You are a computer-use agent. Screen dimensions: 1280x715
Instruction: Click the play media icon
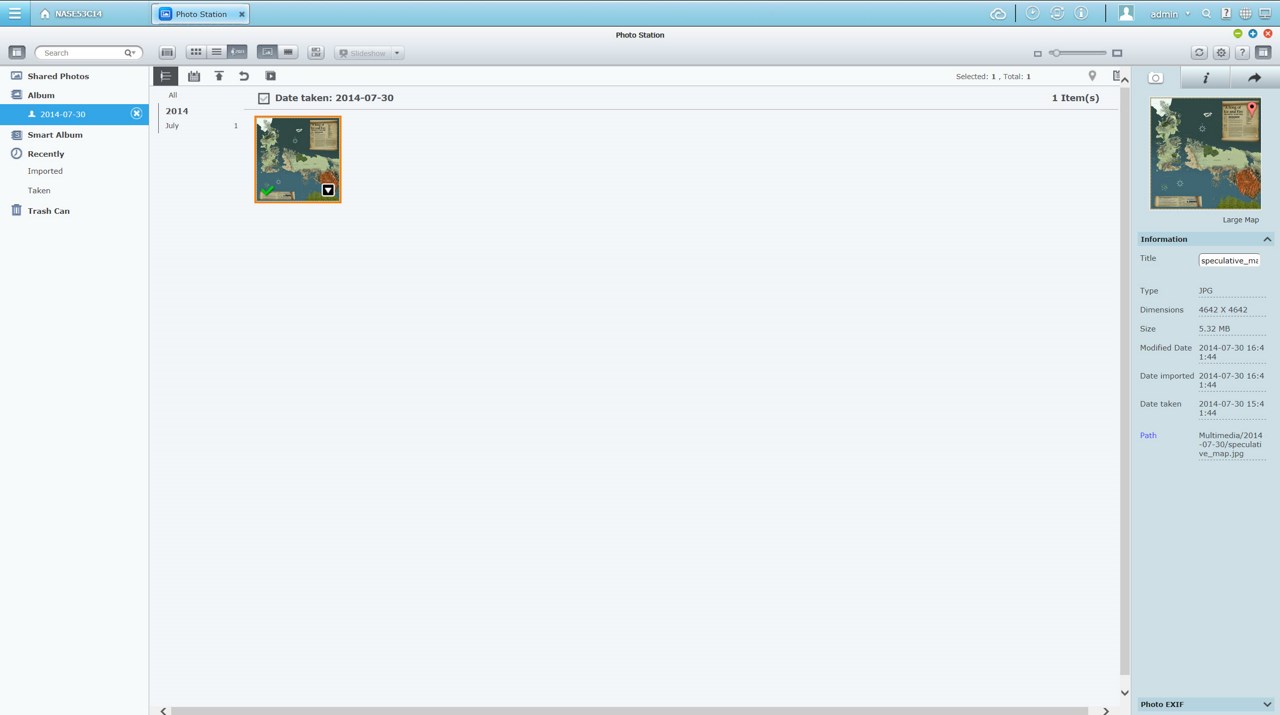(x=270, y=76)
